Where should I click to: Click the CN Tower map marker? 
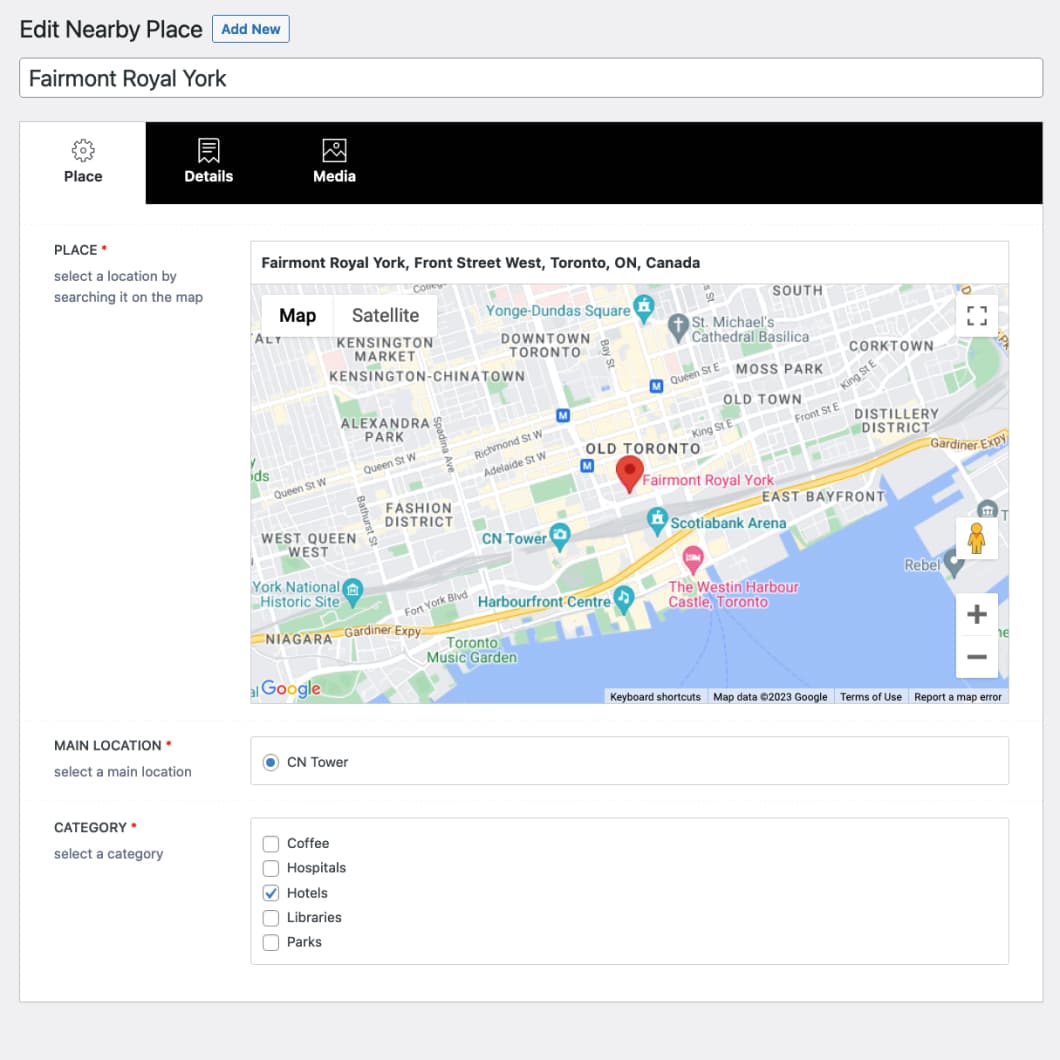[560, 537]
